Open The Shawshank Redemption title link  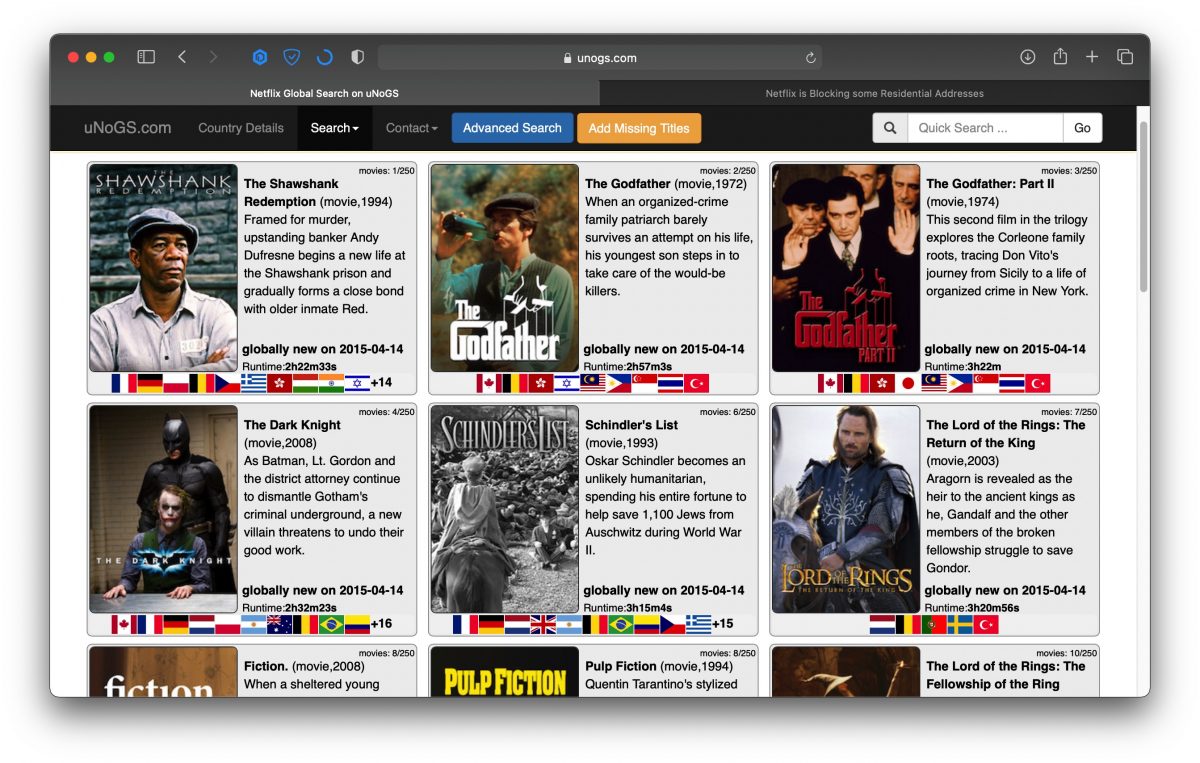(291, 193)
